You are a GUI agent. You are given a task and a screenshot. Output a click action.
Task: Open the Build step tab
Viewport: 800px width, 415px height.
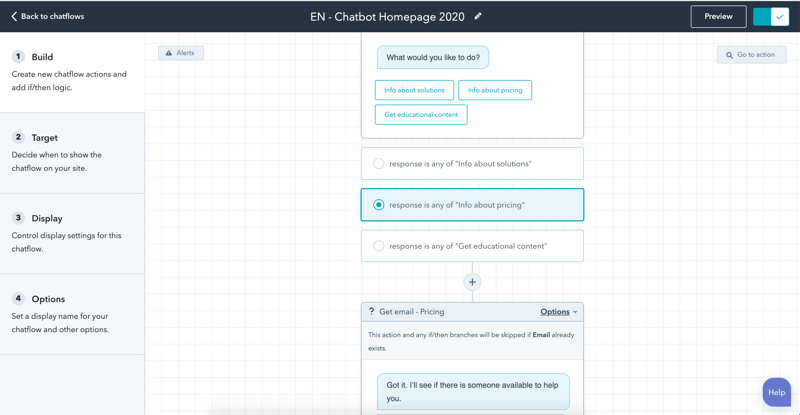(x=72, y=72)
